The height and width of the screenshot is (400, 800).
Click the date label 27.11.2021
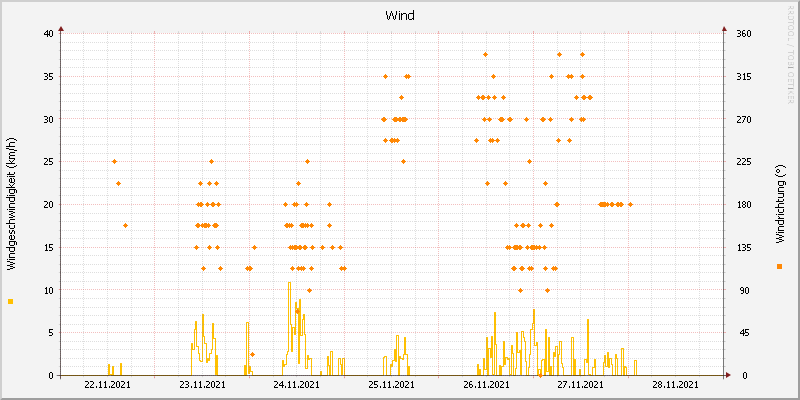tap(581, 384)
